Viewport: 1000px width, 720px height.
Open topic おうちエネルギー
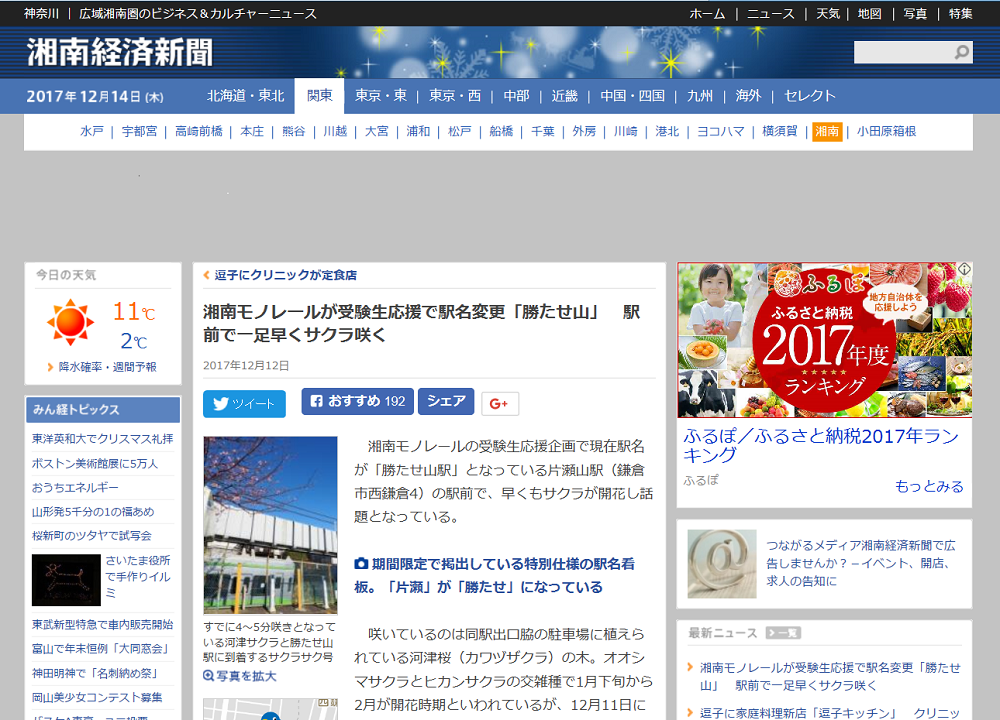[x=75, y=488]
